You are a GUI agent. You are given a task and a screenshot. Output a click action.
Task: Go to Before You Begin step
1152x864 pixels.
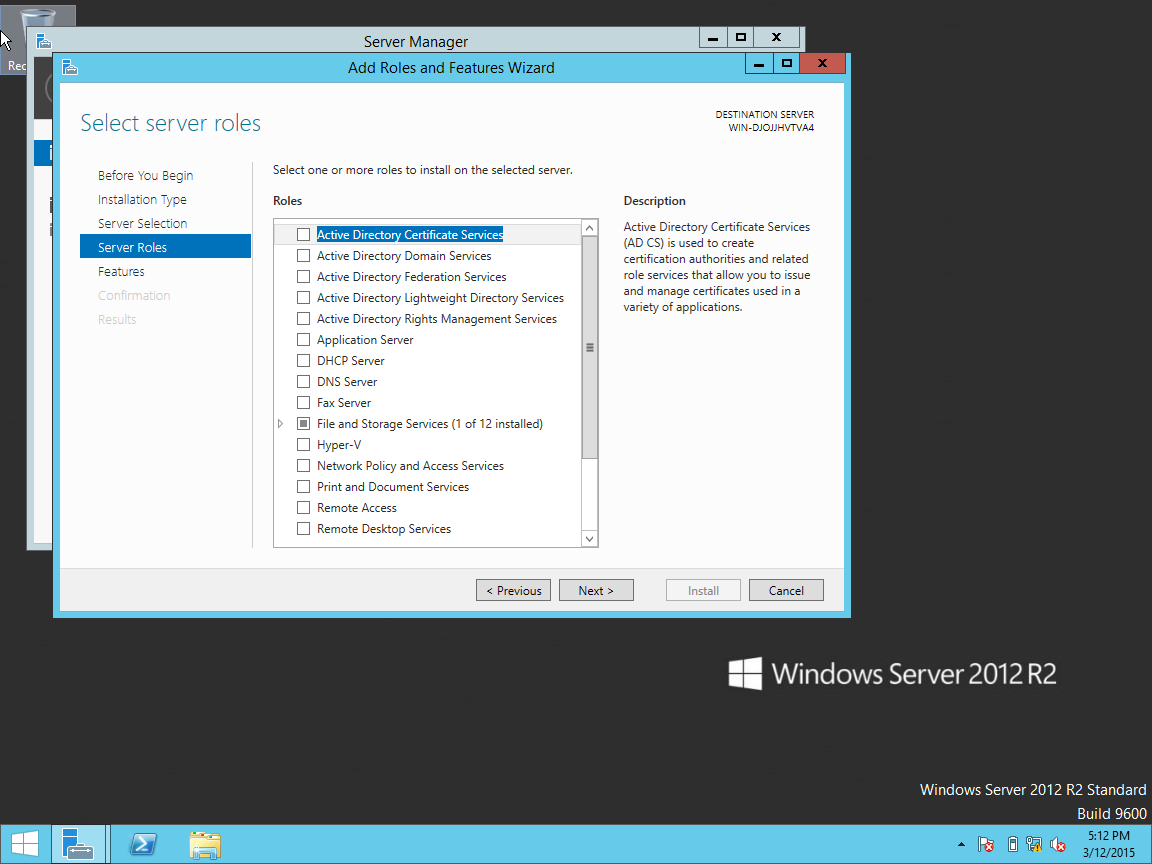coord(145,176)
